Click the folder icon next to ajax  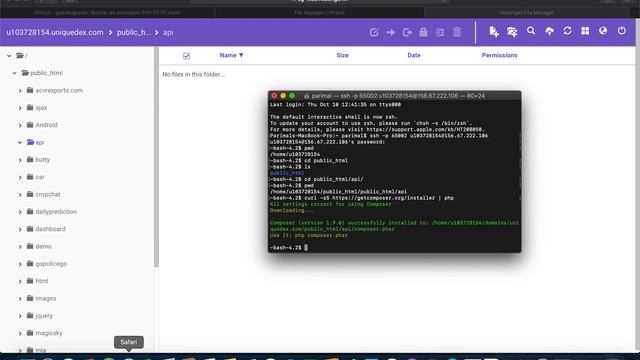pyautogui.click(x=30, y=107)
